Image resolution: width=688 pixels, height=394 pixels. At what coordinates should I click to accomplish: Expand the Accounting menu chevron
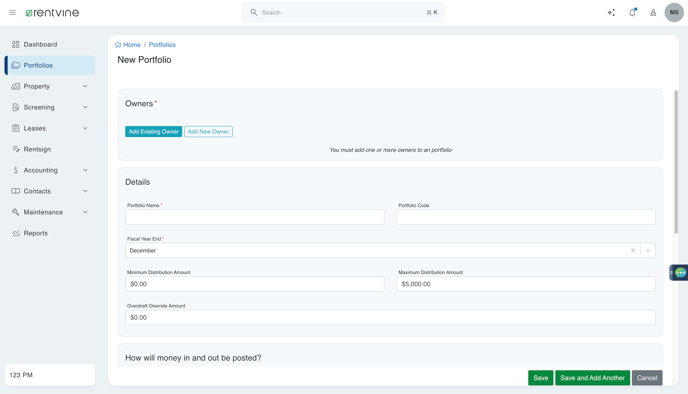click(85, 170)
